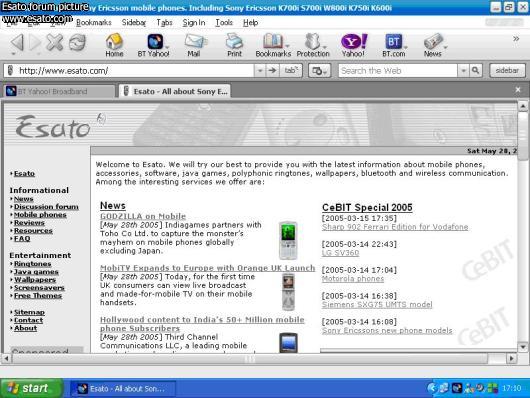Viewport: 530px width, 398px height.
Task: Open the Mail envelope icon
Action: click(x=194, y=45)
